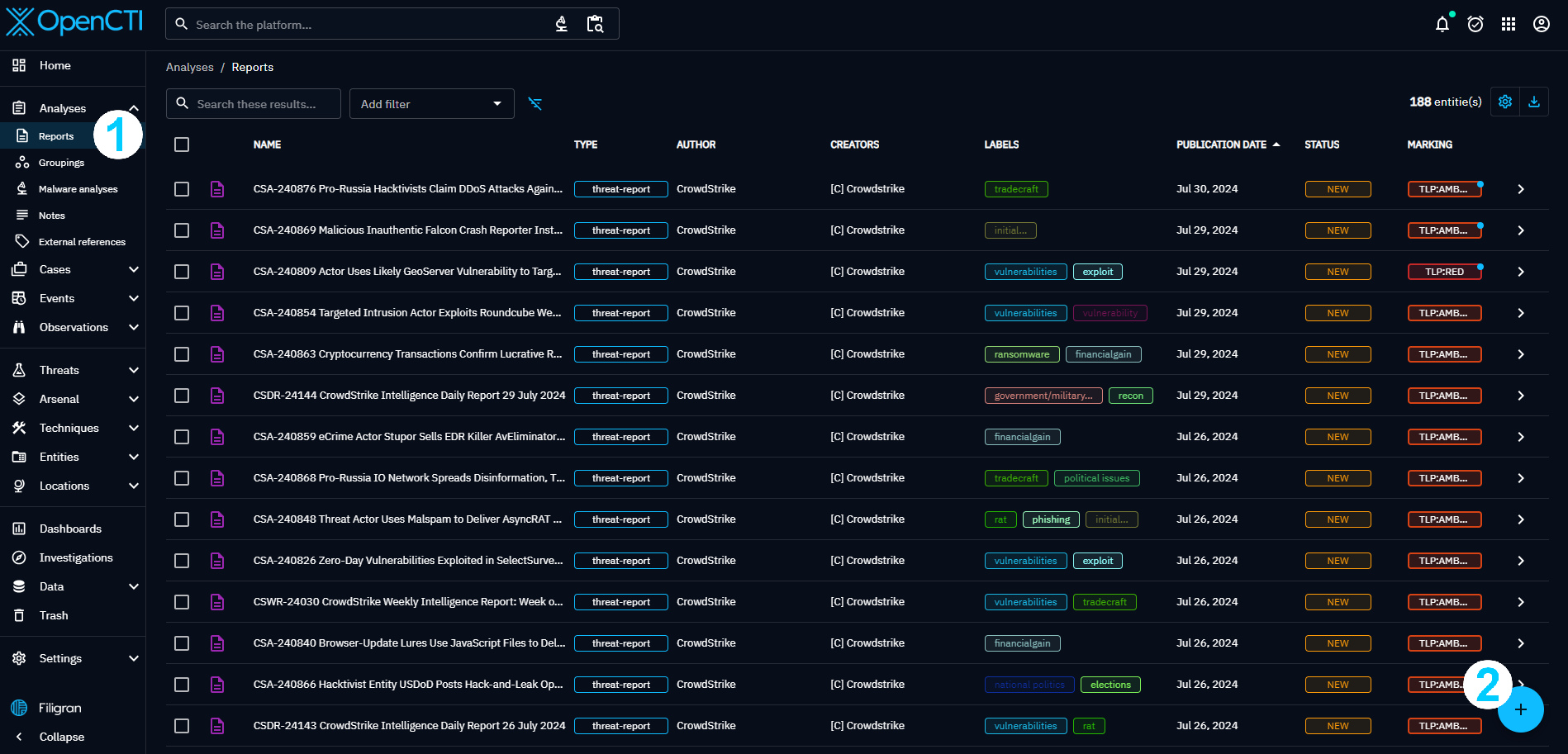Screen dimensions: 1568x754
Task: Check the box for CSA-240876 report
Action: coord(182,189)
